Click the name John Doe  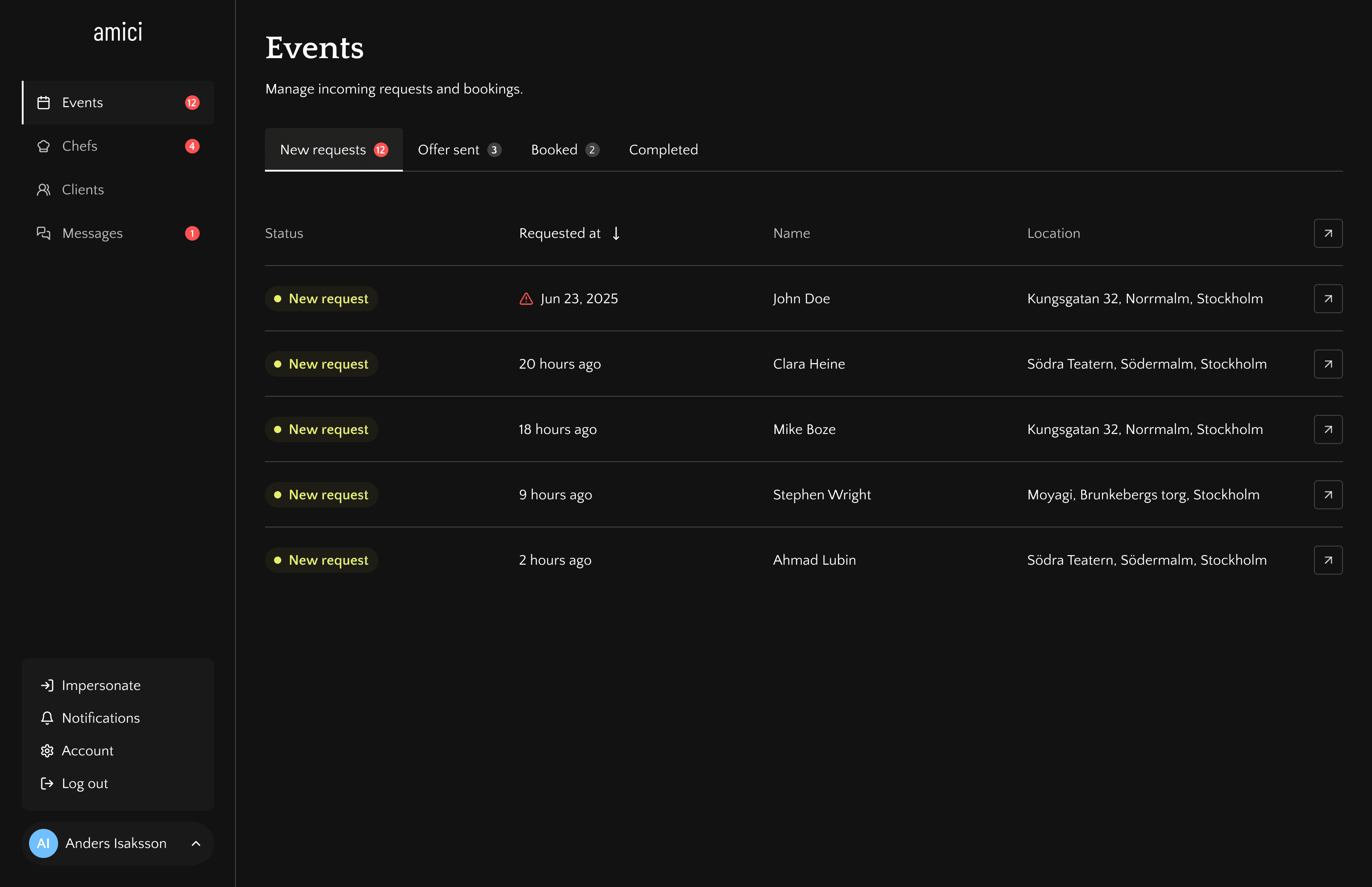tap(801, 298)
